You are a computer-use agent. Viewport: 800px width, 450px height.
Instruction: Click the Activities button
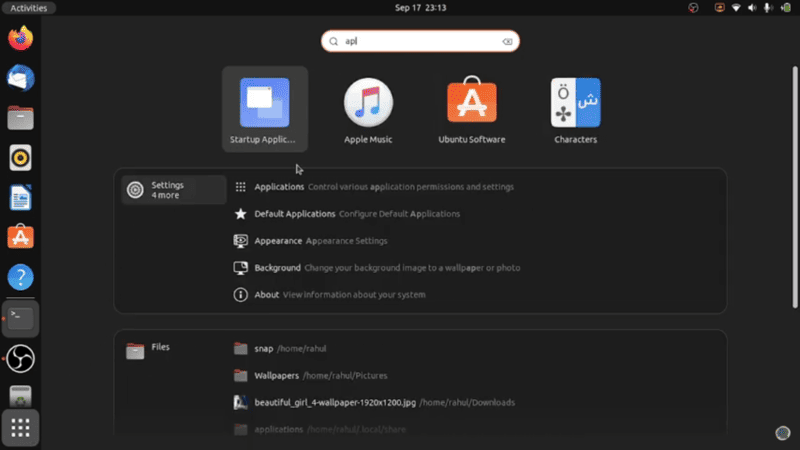click(x=29, y=8)
